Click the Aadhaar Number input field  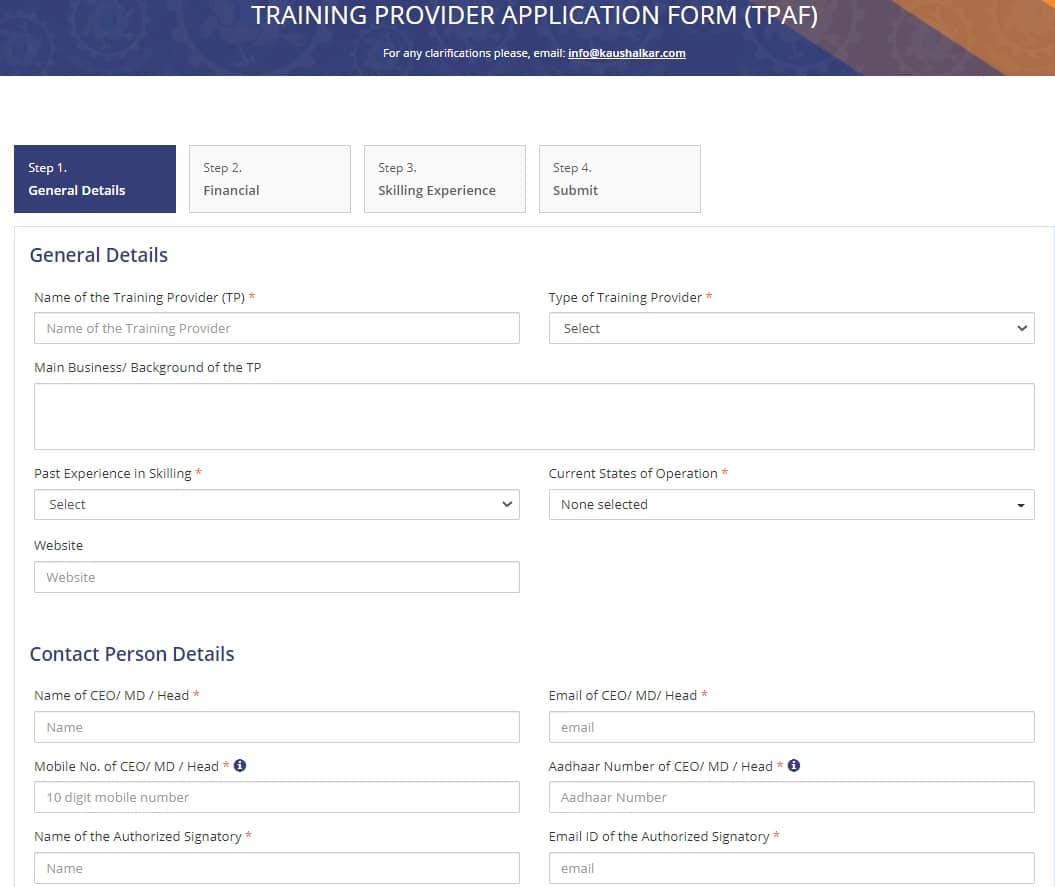pos(792,797)
